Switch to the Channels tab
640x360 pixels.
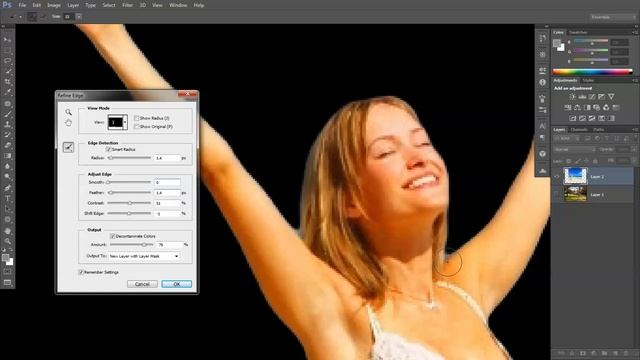(579, 129)
